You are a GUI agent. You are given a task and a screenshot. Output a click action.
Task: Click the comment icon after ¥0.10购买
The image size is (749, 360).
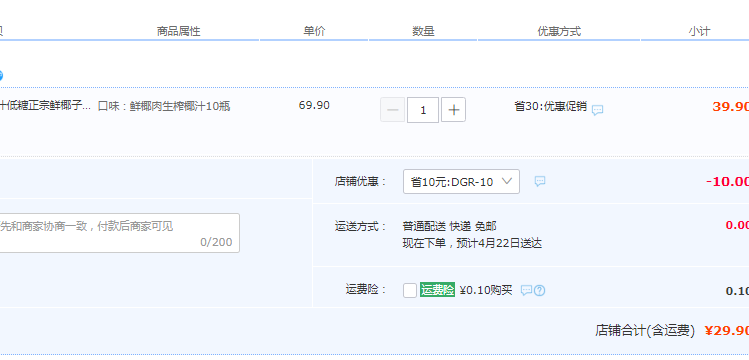(x=526, y=290)
